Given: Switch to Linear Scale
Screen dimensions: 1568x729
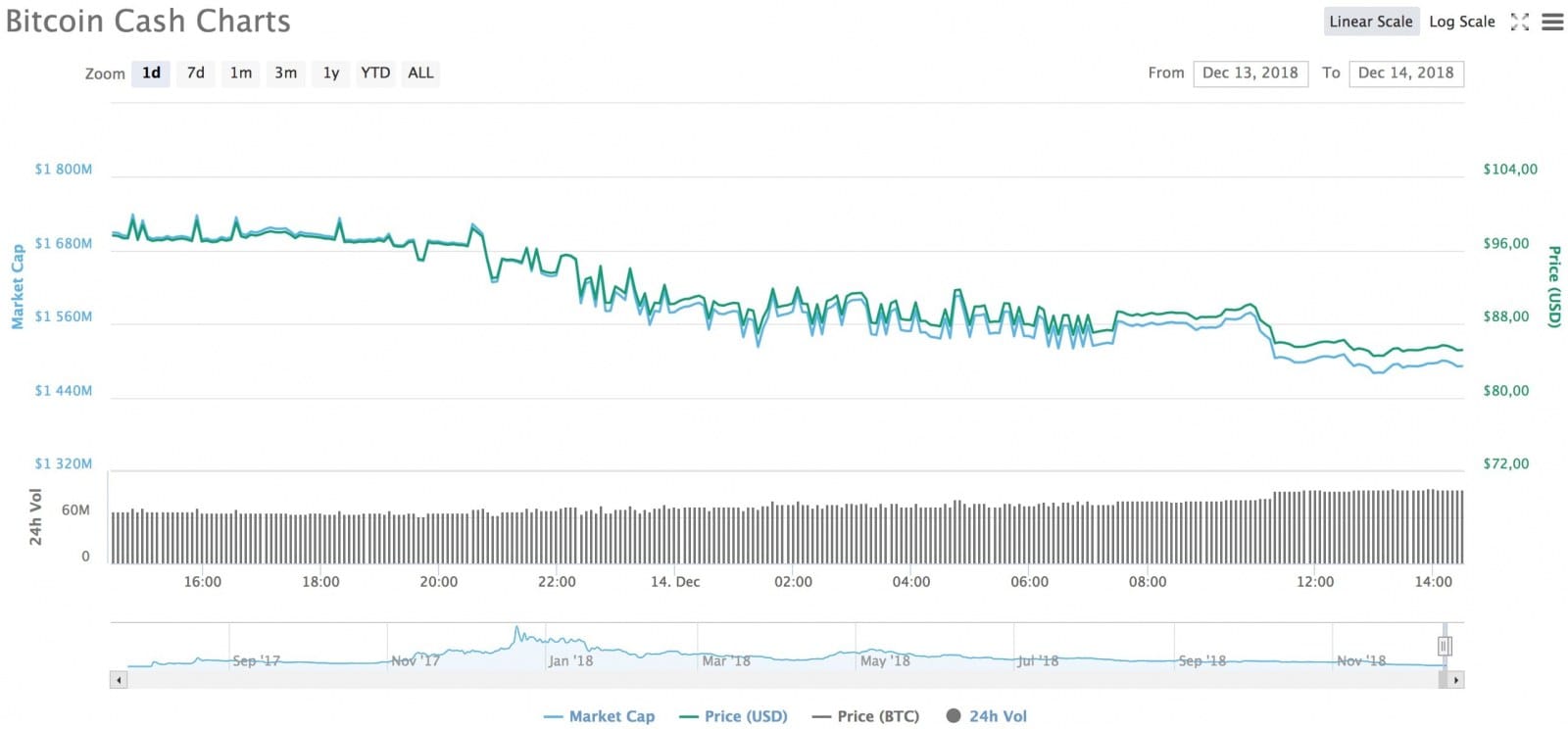Looking at the screenshot, I should (1371, 22).
